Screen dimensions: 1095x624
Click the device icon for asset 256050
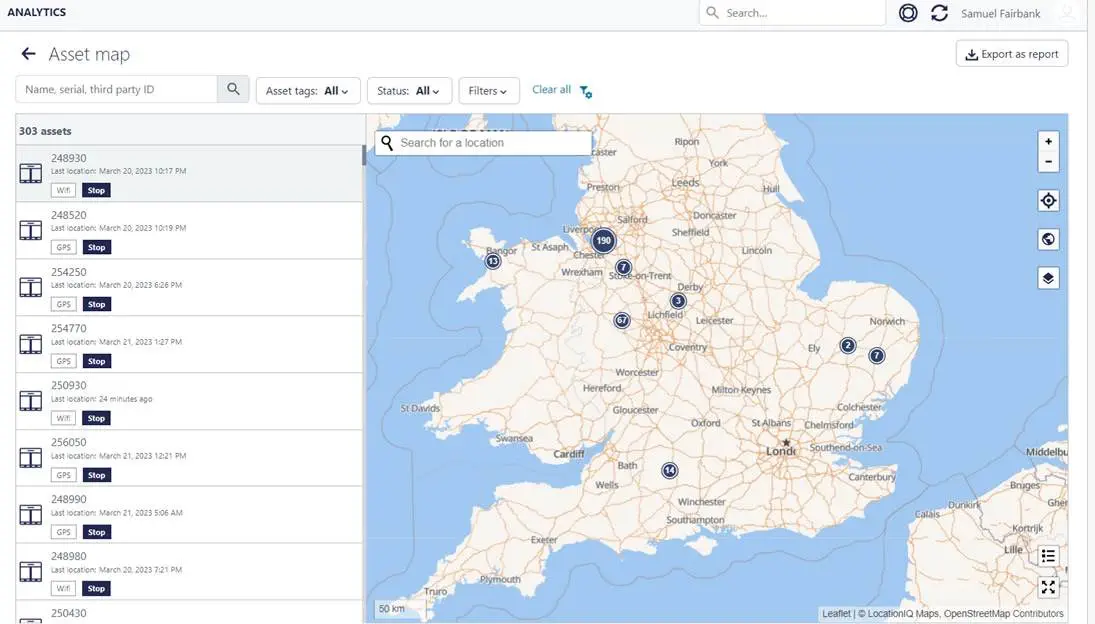pos(31,458)
